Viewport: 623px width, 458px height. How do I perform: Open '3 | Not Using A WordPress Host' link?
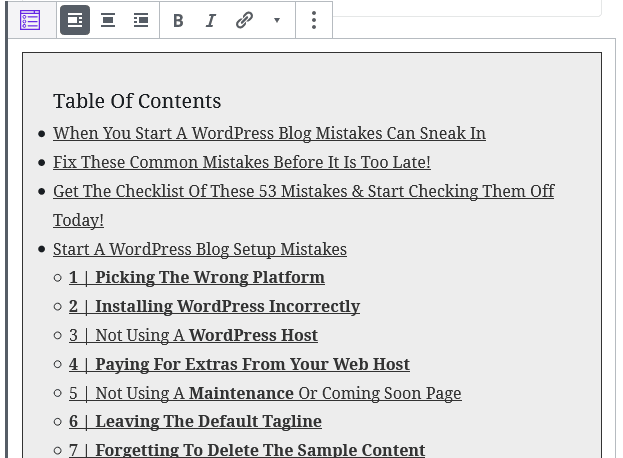[x=193, y=336]
